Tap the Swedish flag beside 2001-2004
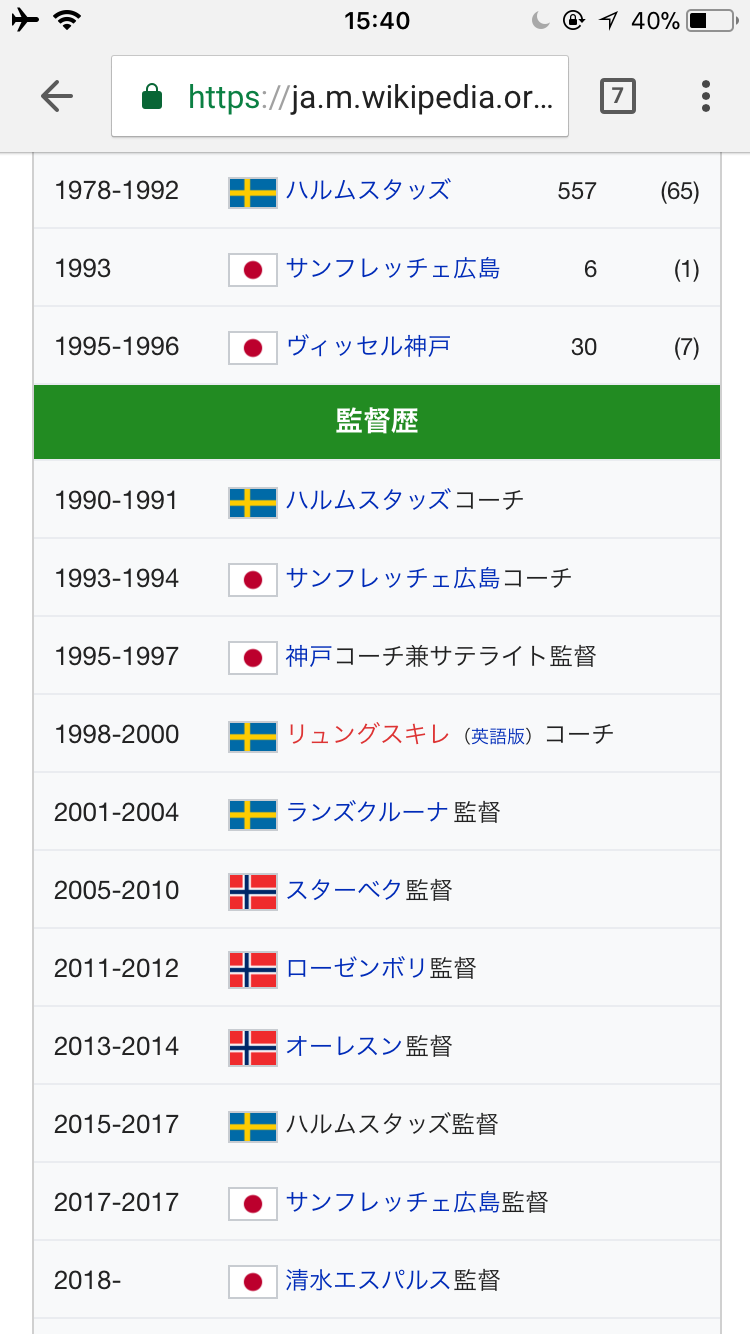 point(253,813)
